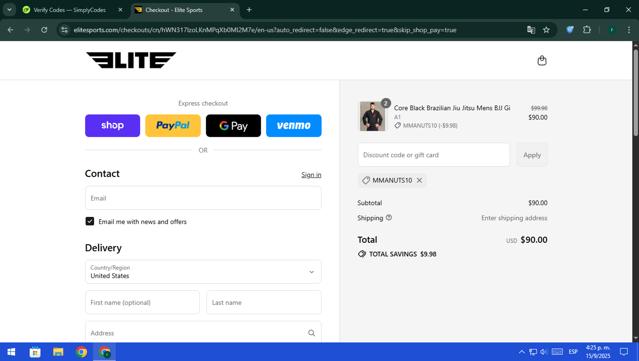Choose Google Pay express checkout
Screen dimensions: 639x361
[233, 125]
